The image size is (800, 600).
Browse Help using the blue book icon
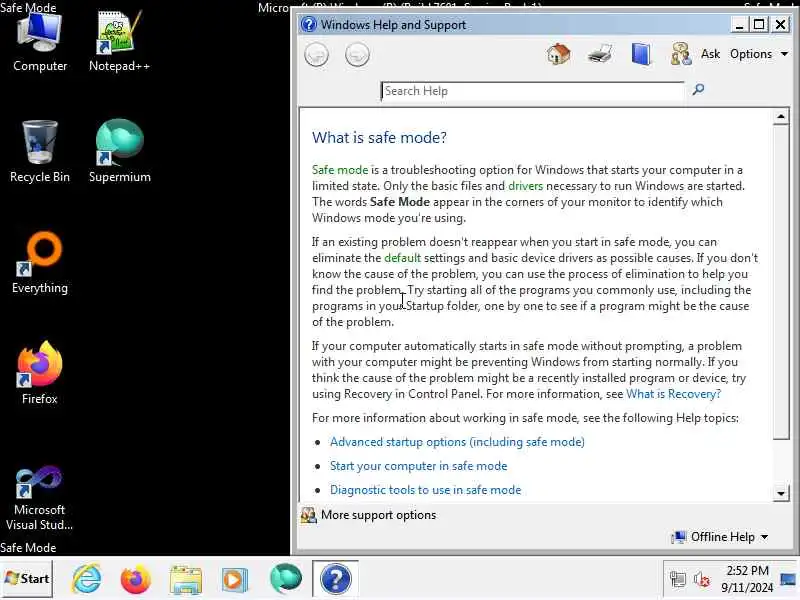[x=641, y=54]
